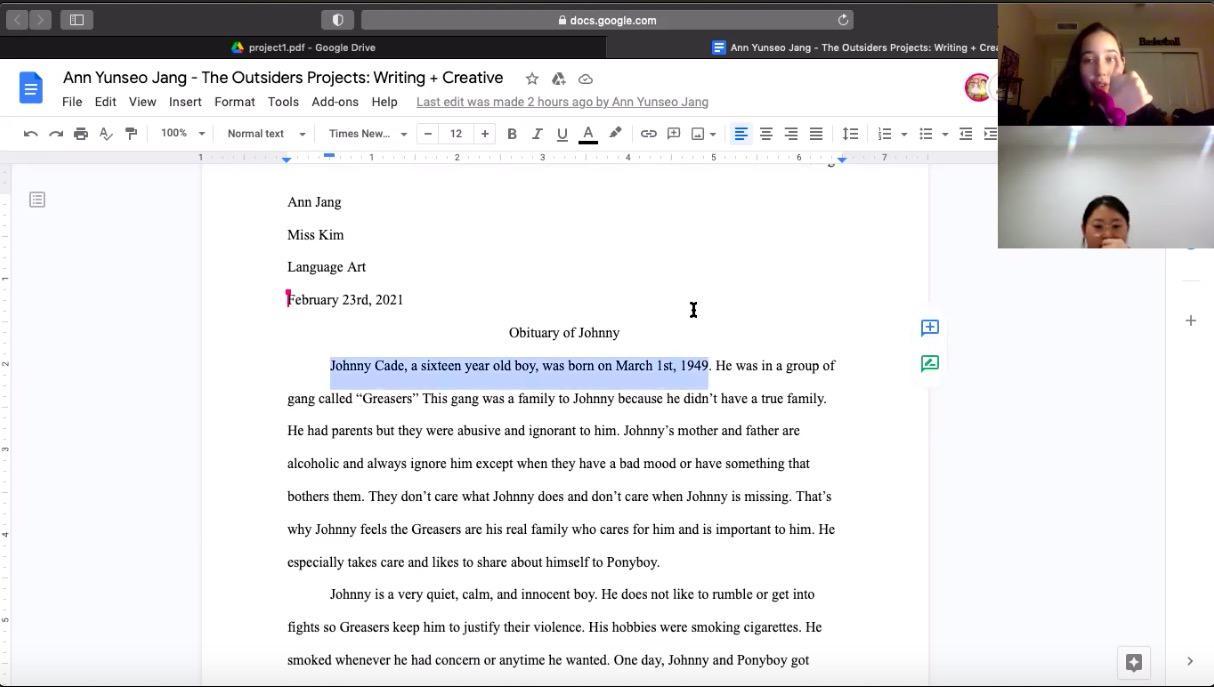Toggle underline formatting
This screenshot has height=687, width=1214.
[x=561, y=134]
